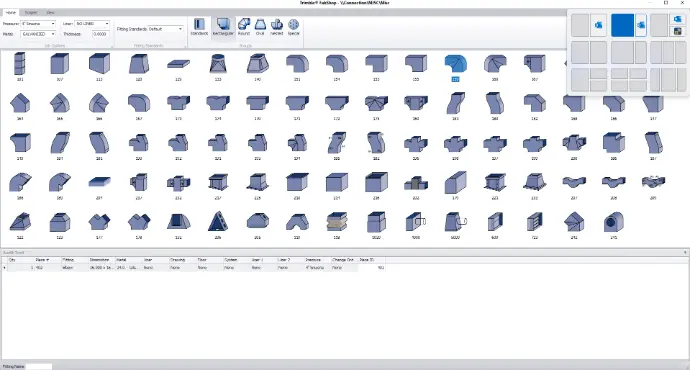Switch to the View ribbon tab
690x370 pixels.
(x=50, y=12)
